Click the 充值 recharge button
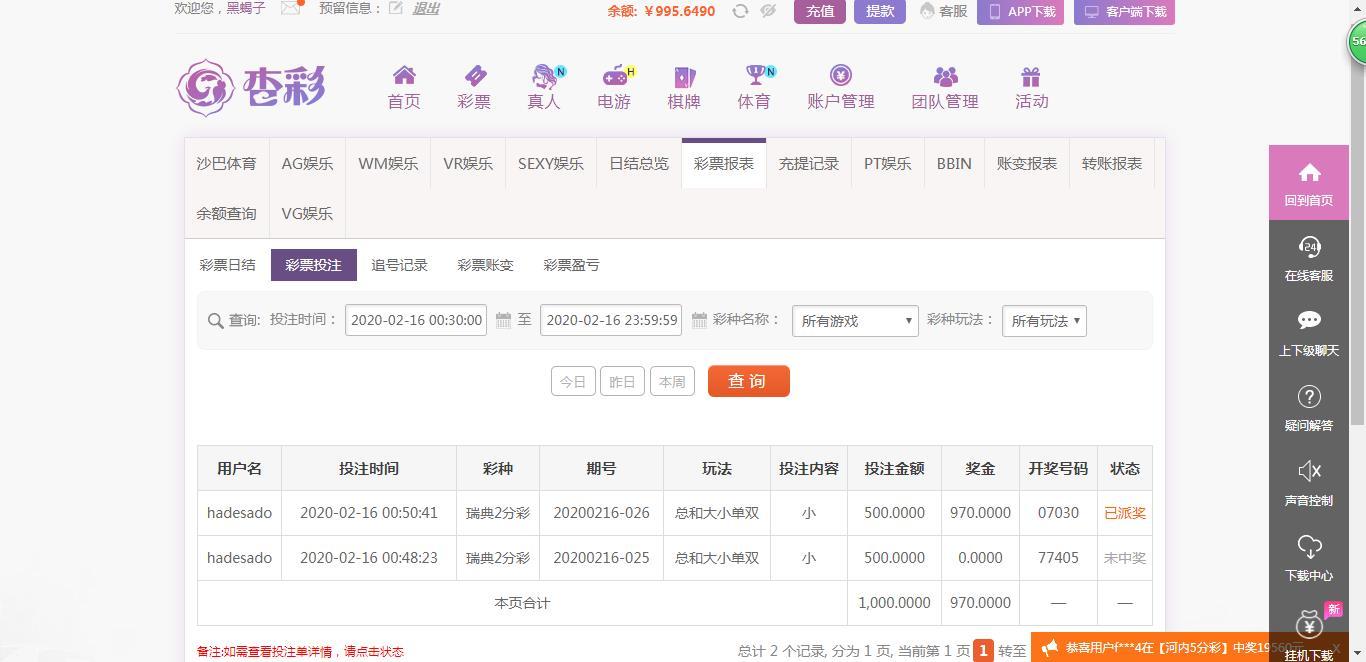 [x=820, y=11]
